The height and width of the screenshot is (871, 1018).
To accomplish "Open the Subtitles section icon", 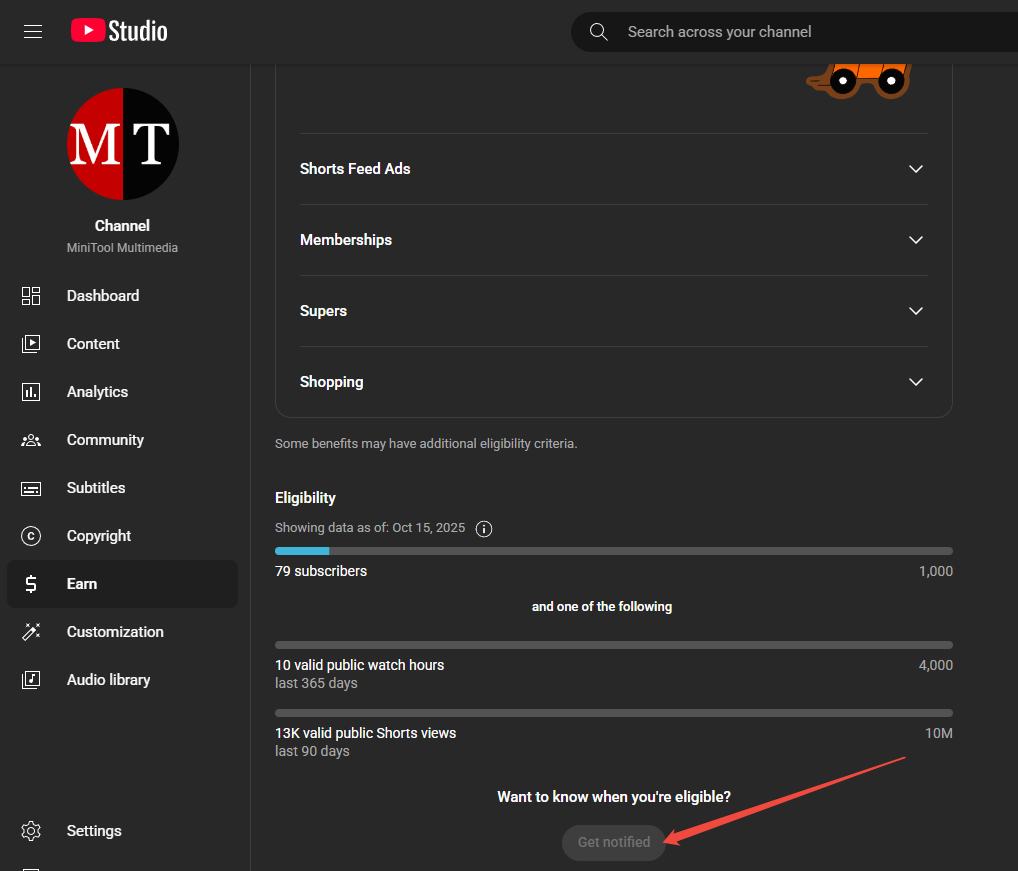I will pos(31,487).
